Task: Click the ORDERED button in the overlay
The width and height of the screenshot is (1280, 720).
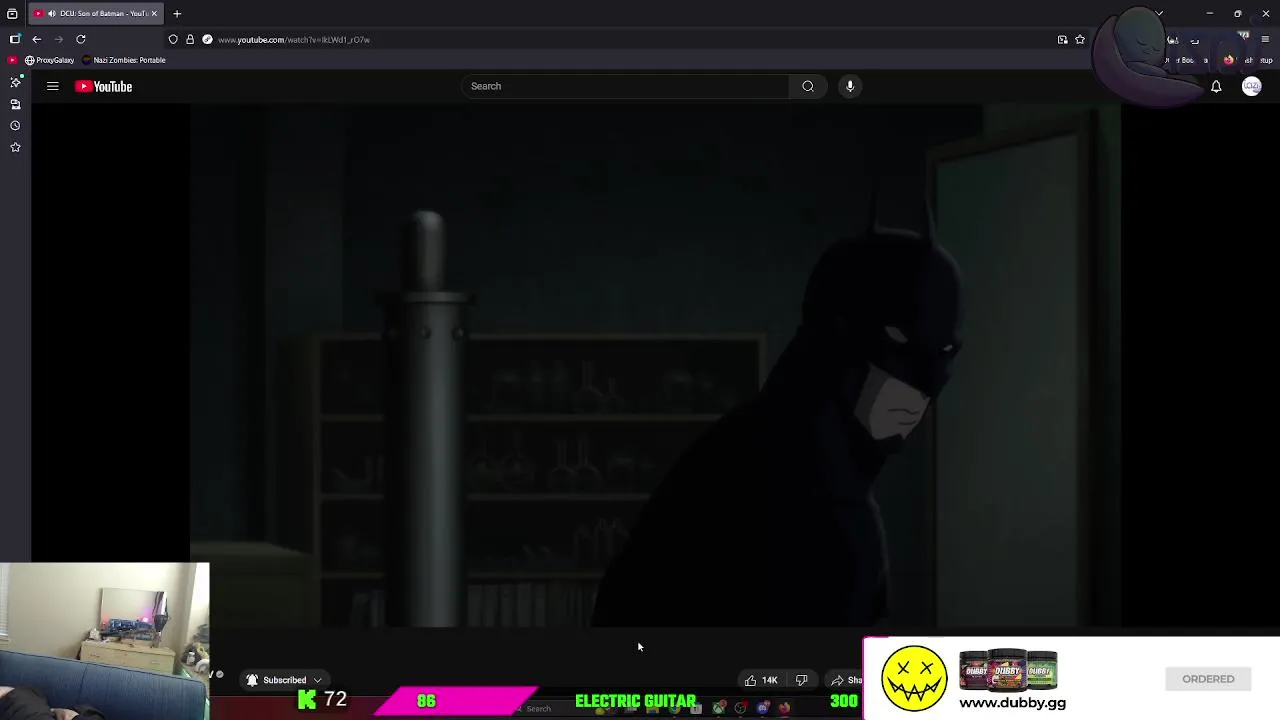Action: (x=1208, y=679)
